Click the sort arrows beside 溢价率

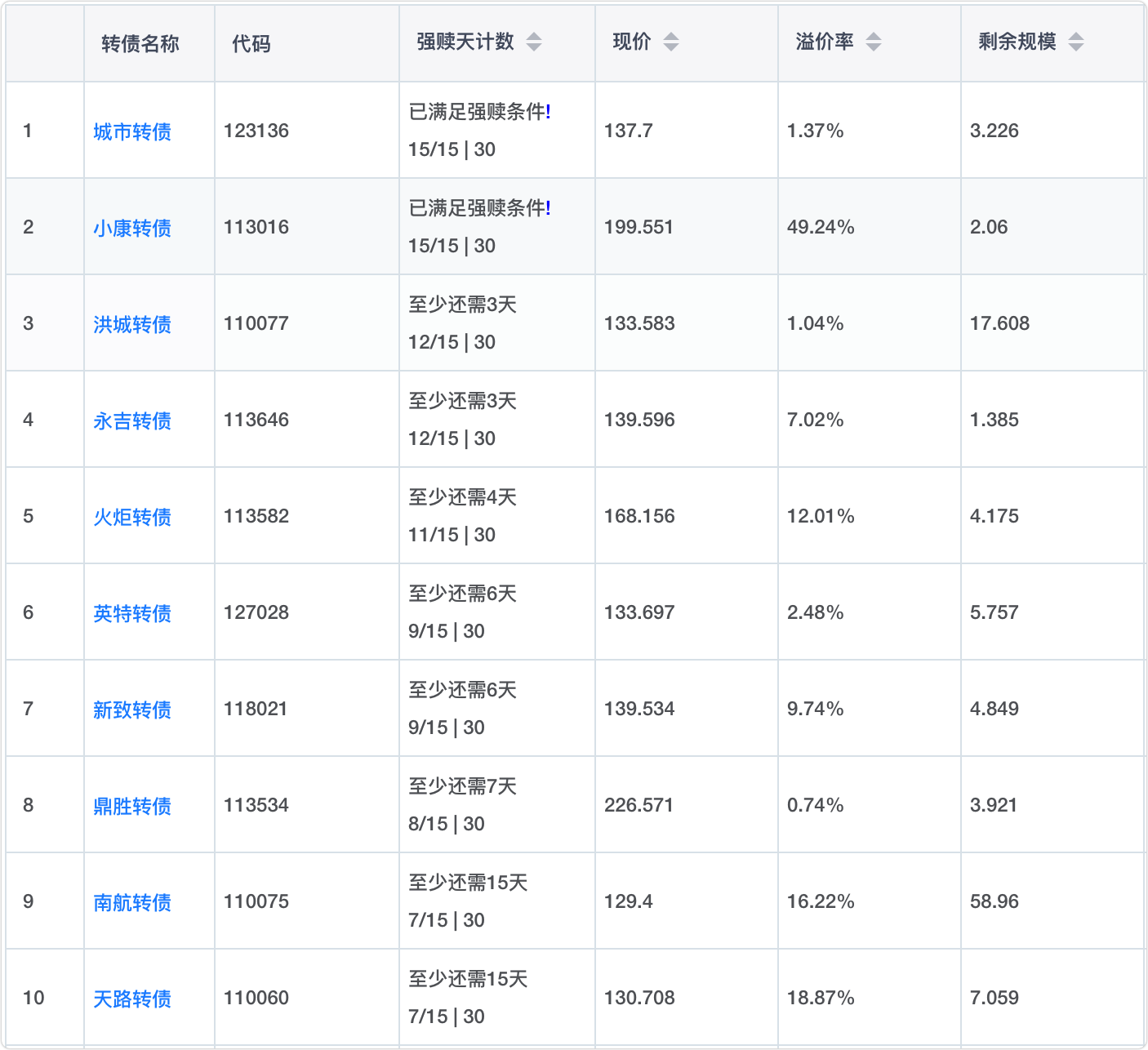(x=873, y=42)
